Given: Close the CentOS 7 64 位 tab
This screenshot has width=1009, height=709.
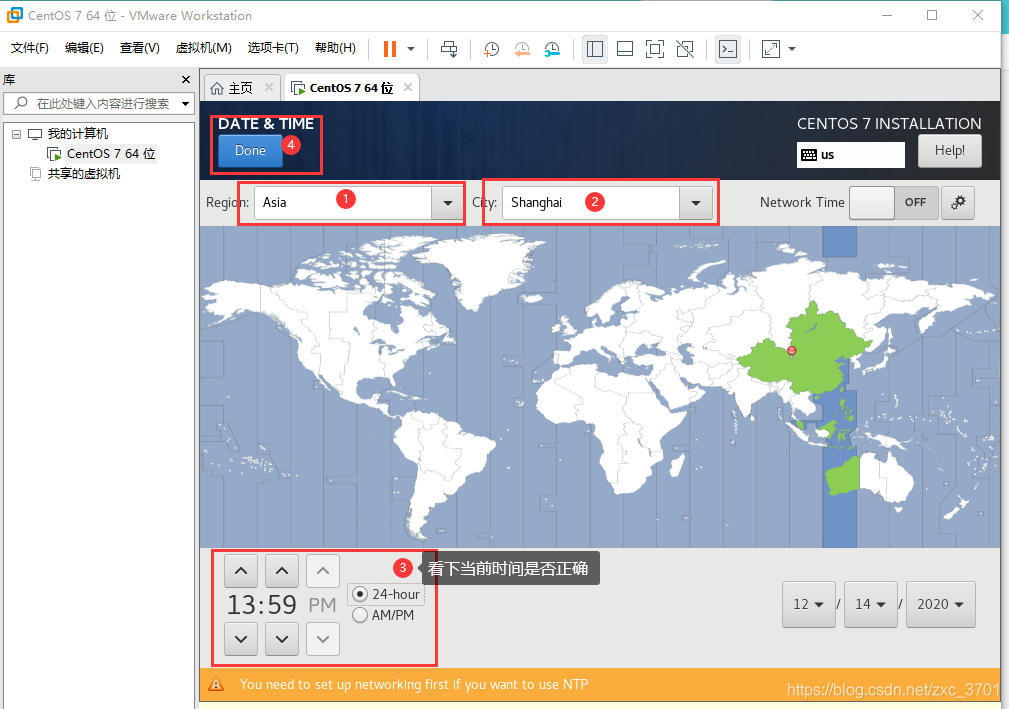Looking at the screenshot, I should point(408,87).
